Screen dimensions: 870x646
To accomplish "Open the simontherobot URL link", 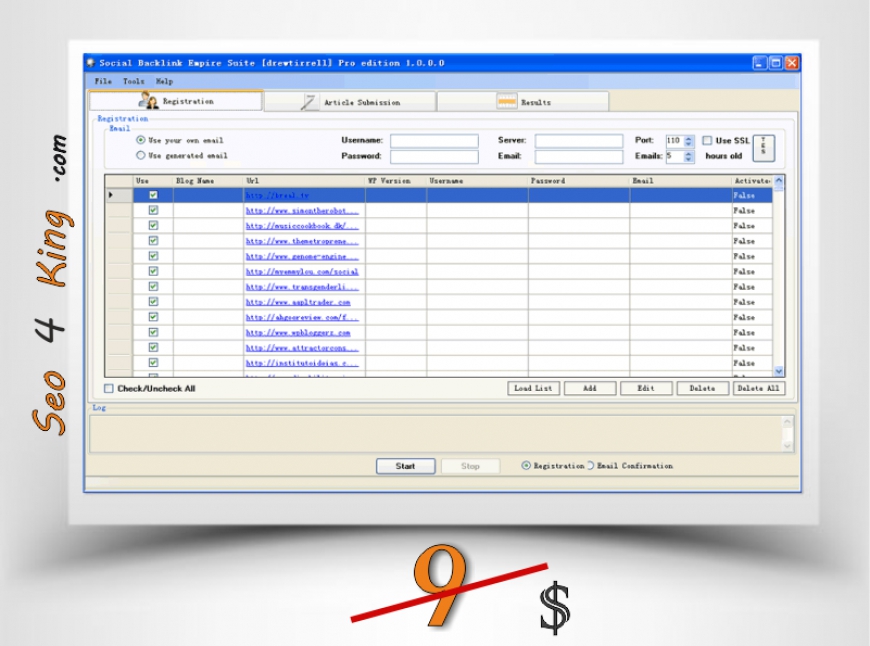I will pyautogui.click(x=302, y=211).
